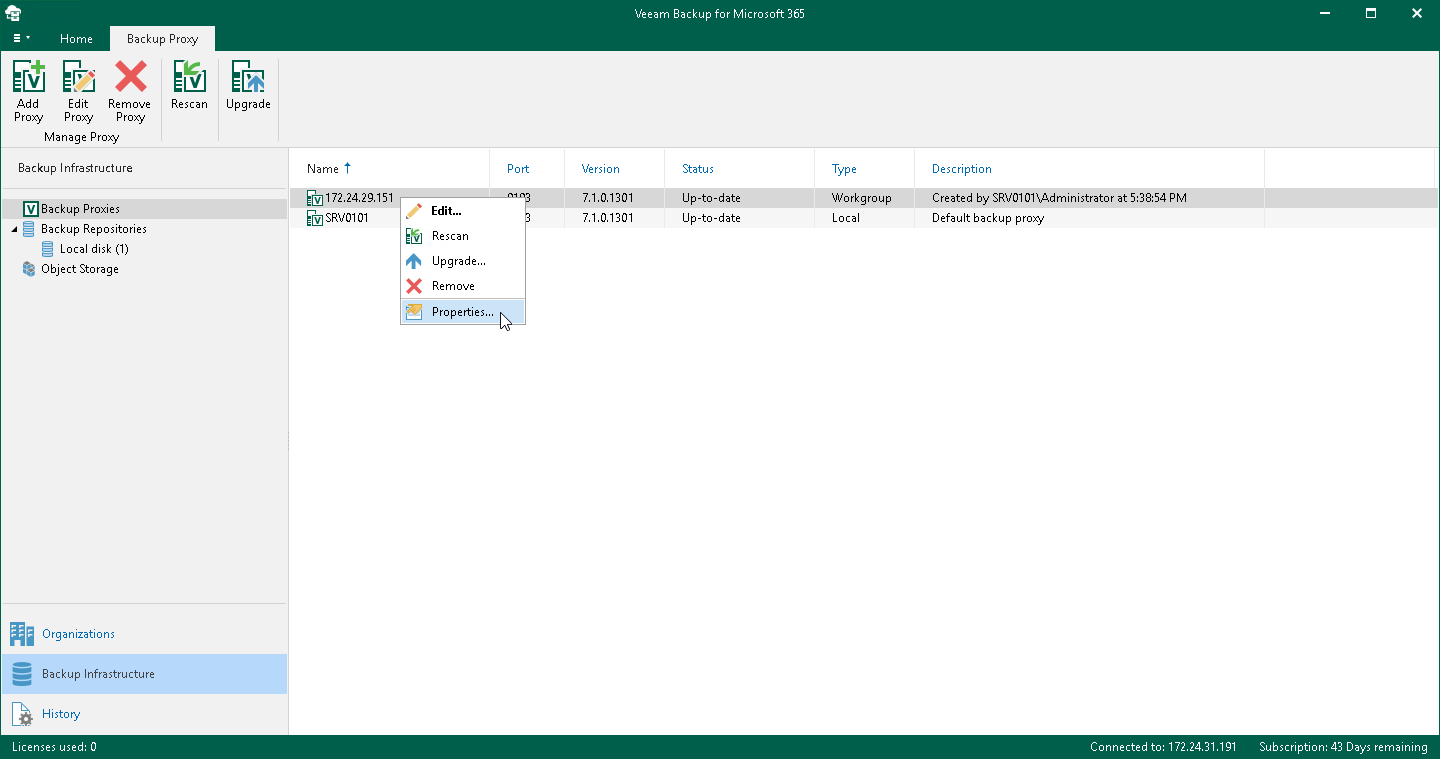This screenshot has height=759, width=1440.
Task: Choose Rescan from the context menu
Action: coord(463,236)
